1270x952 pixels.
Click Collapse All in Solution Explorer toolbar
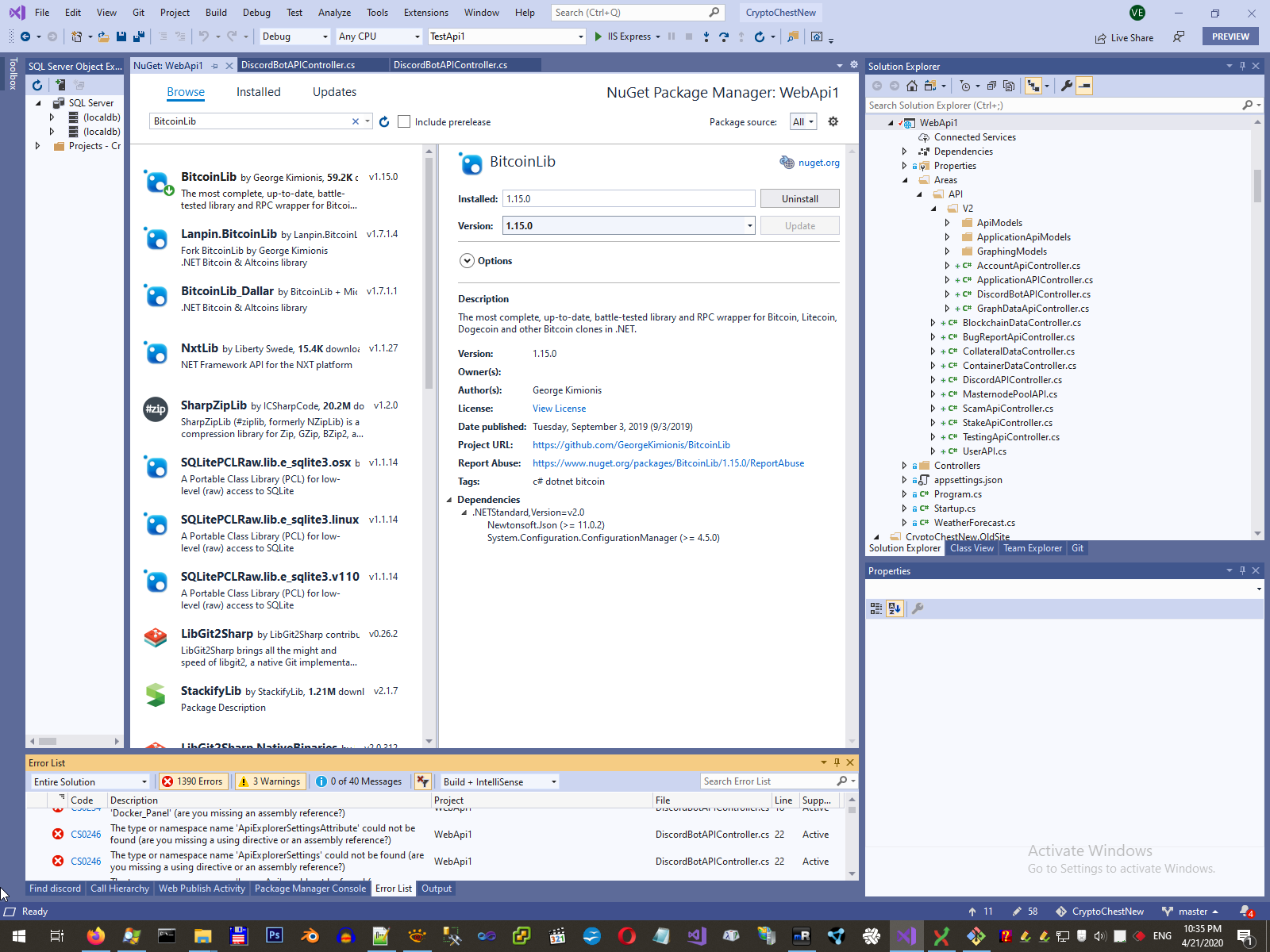point(991,86)
